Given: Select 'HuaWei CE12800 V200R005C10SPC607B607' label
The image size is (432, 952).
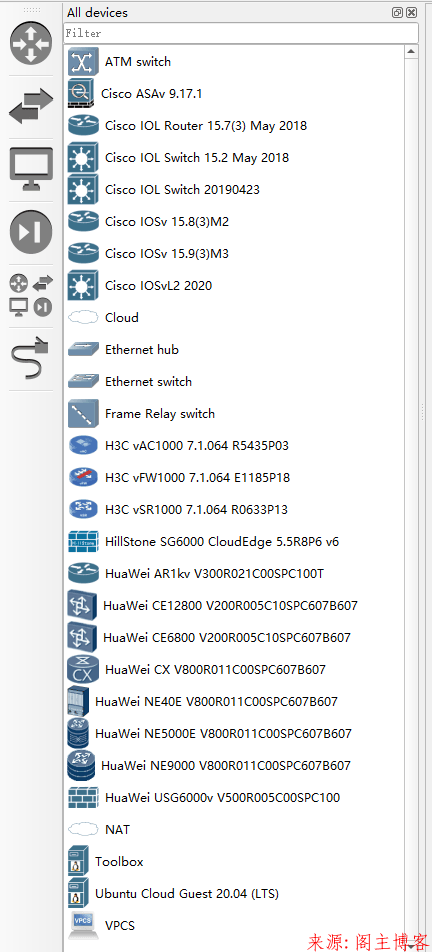Looking at the screenshot, I should click(x=230, y=606).
